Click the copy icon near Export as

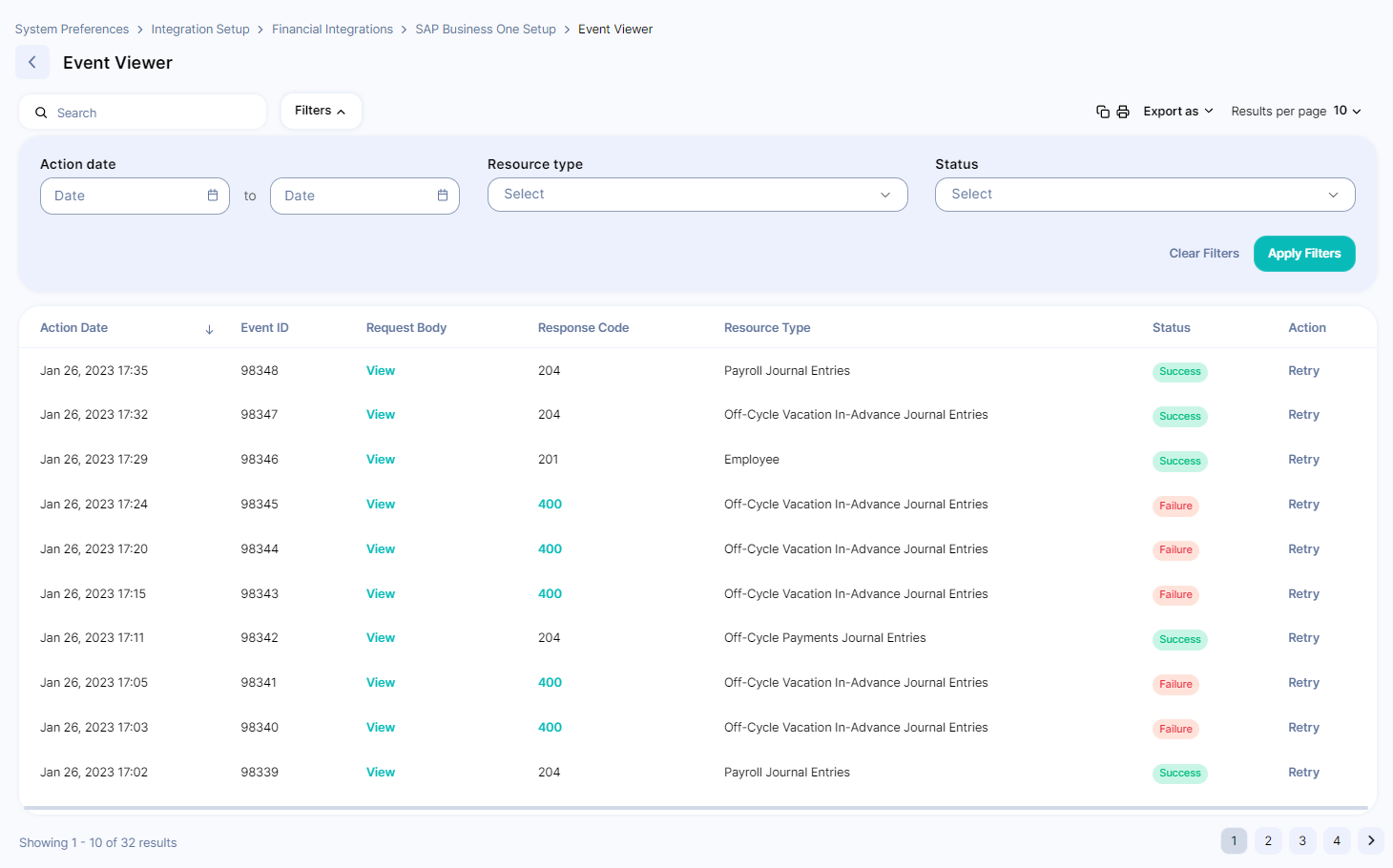click(1103, 112)
